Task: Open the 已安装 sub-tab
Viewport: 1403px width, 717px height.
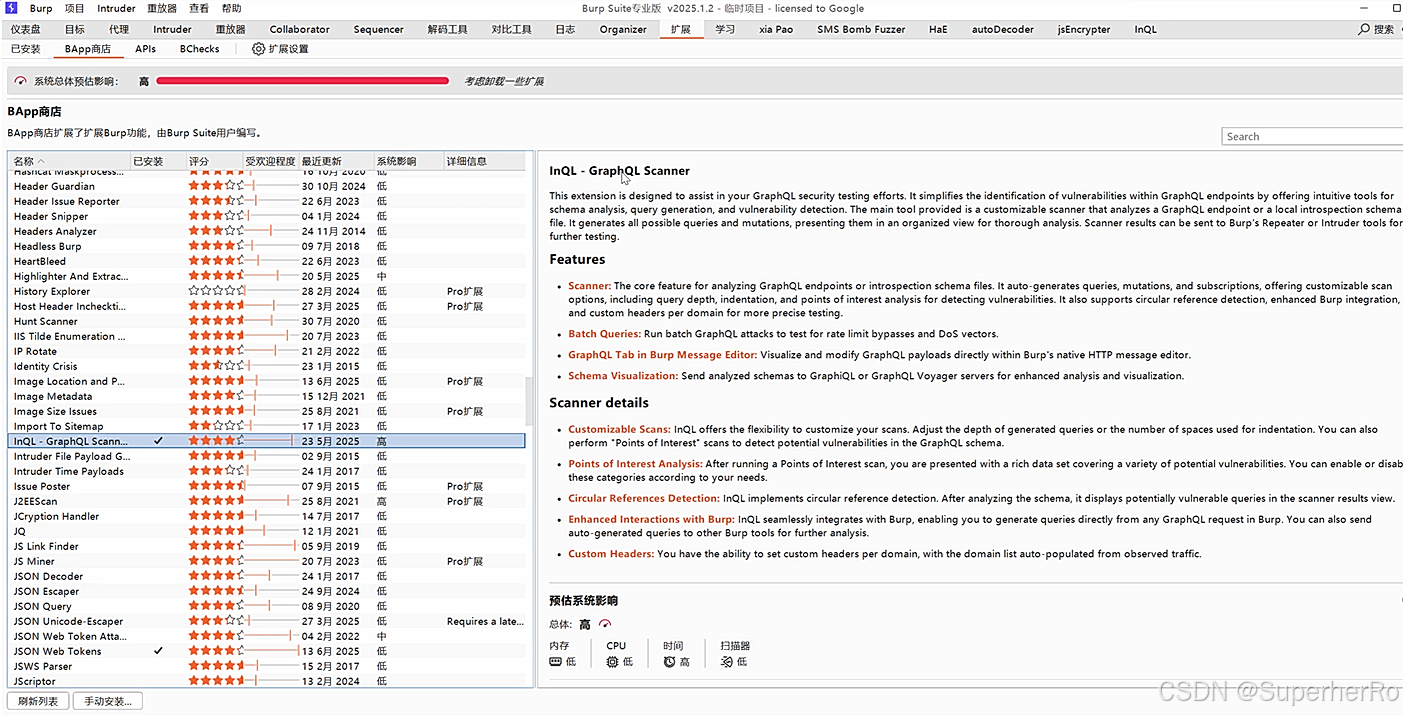Action: coord(26,49)
